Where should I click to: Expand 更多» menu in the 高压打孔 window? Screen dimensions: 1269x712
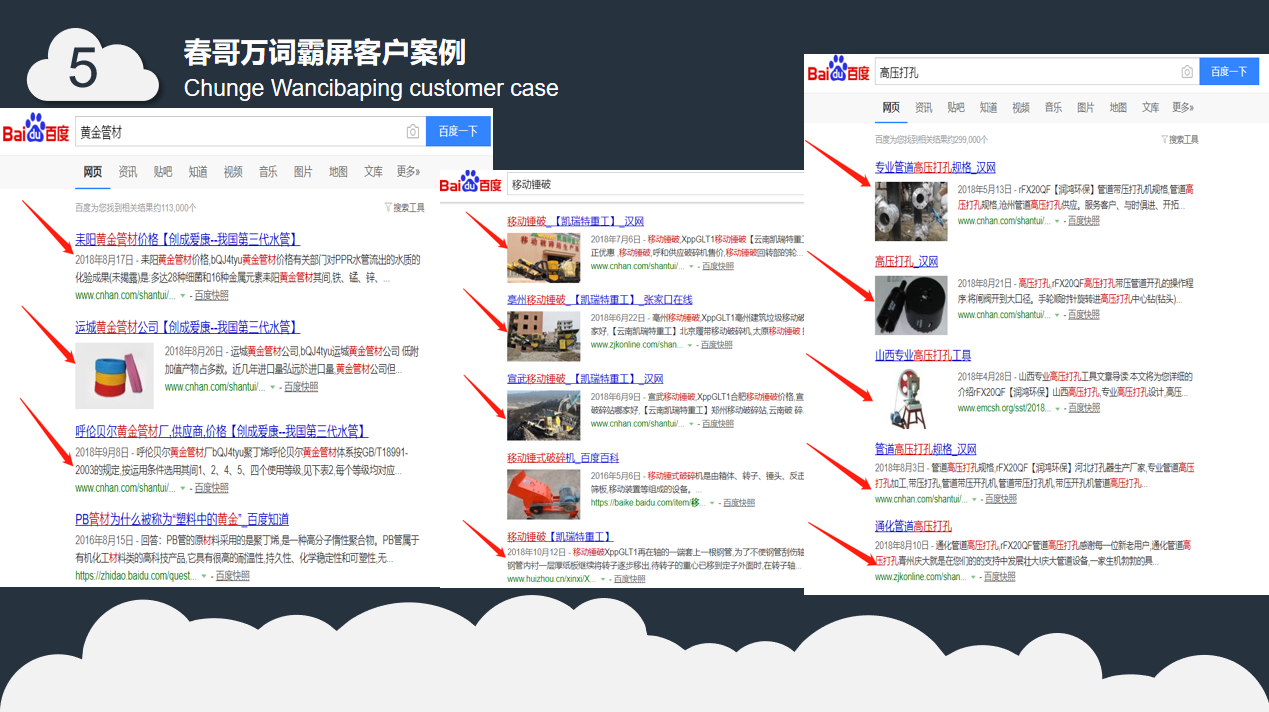1183,107
